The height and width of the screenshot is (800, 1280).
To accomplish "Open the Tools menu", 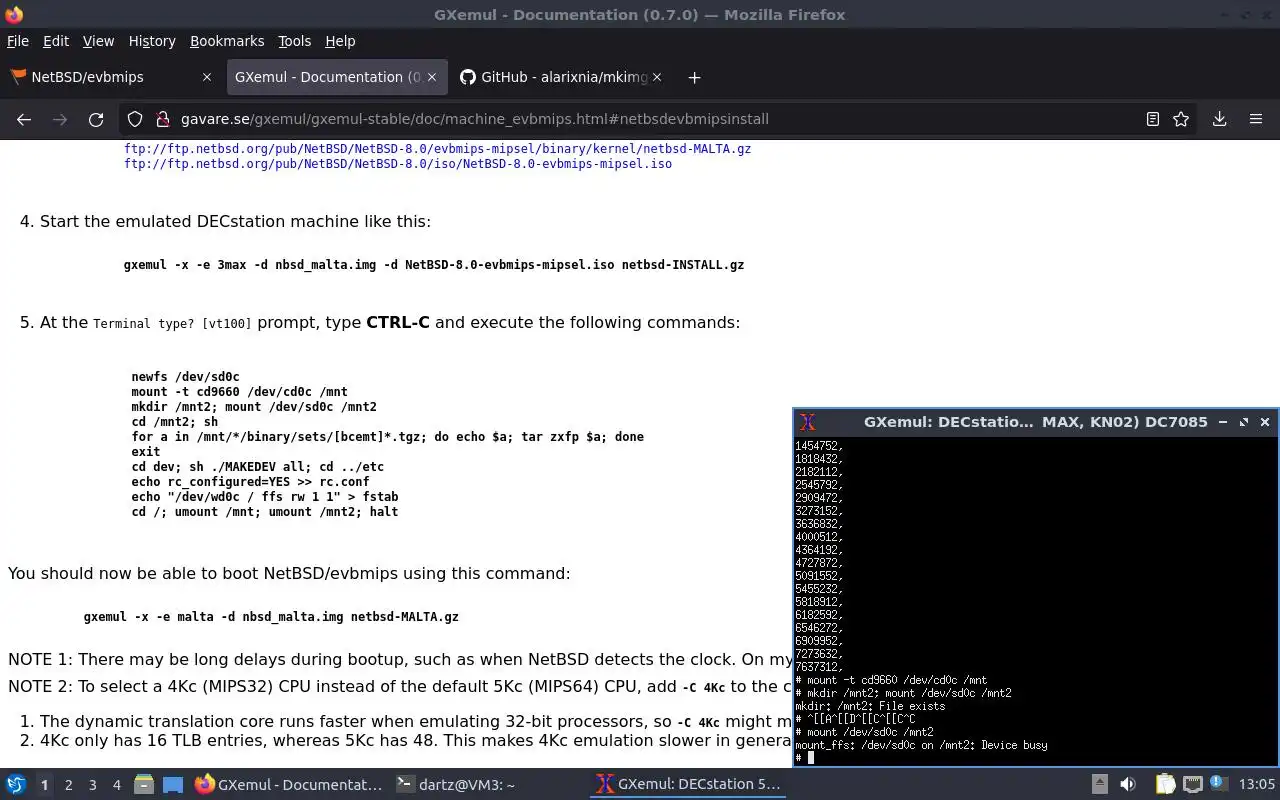I will (294, 41).
